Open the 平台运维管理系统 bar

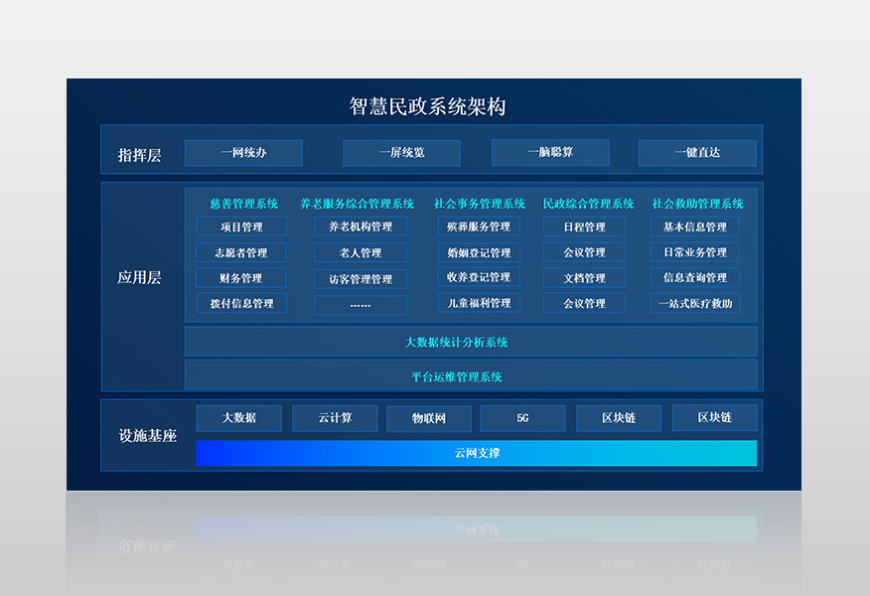(470, 376)
